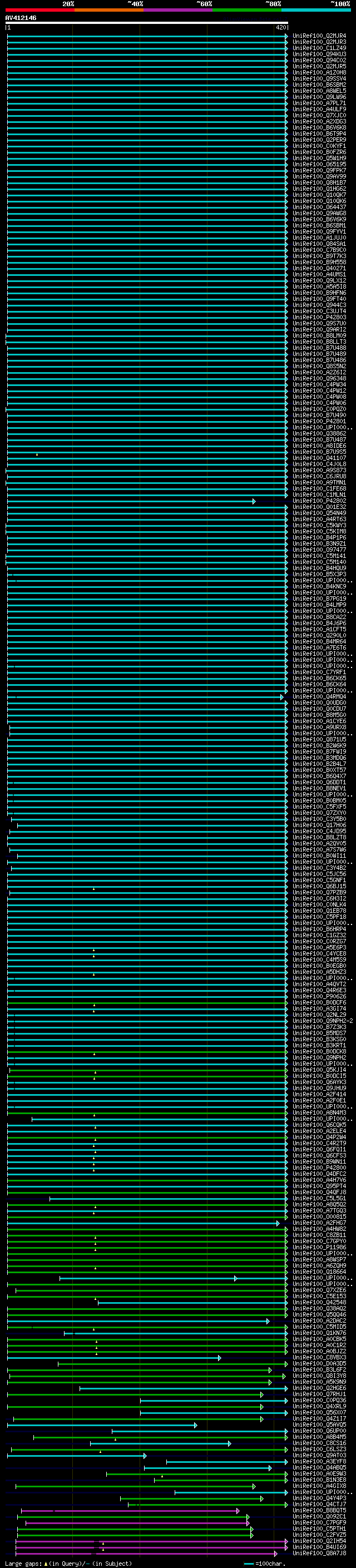
Task: Click label UniRef100_Q42548
Action: [x=319, y=1302]
